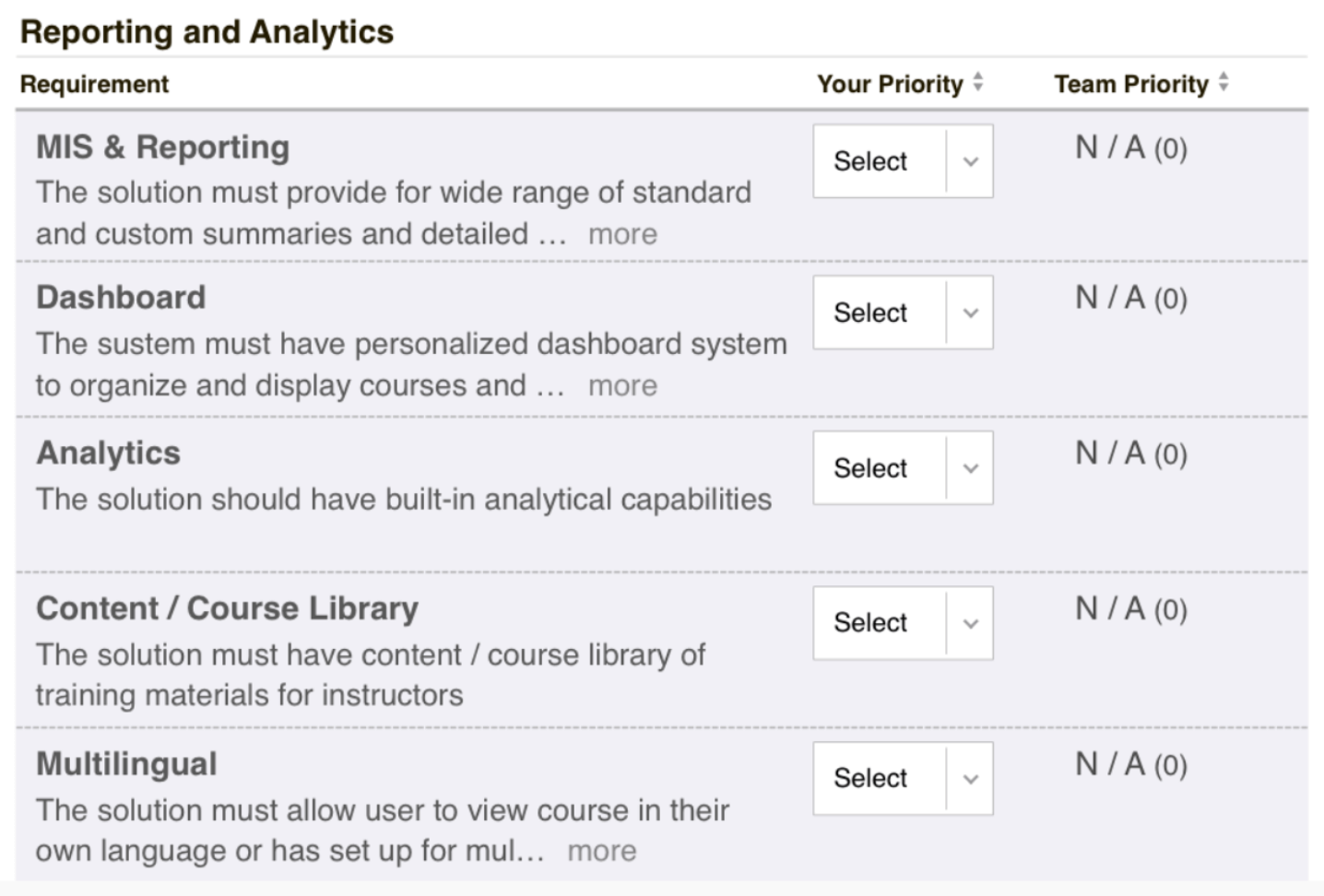
Task: Click the Content / Course Library title
Action: tap(227, 608)
